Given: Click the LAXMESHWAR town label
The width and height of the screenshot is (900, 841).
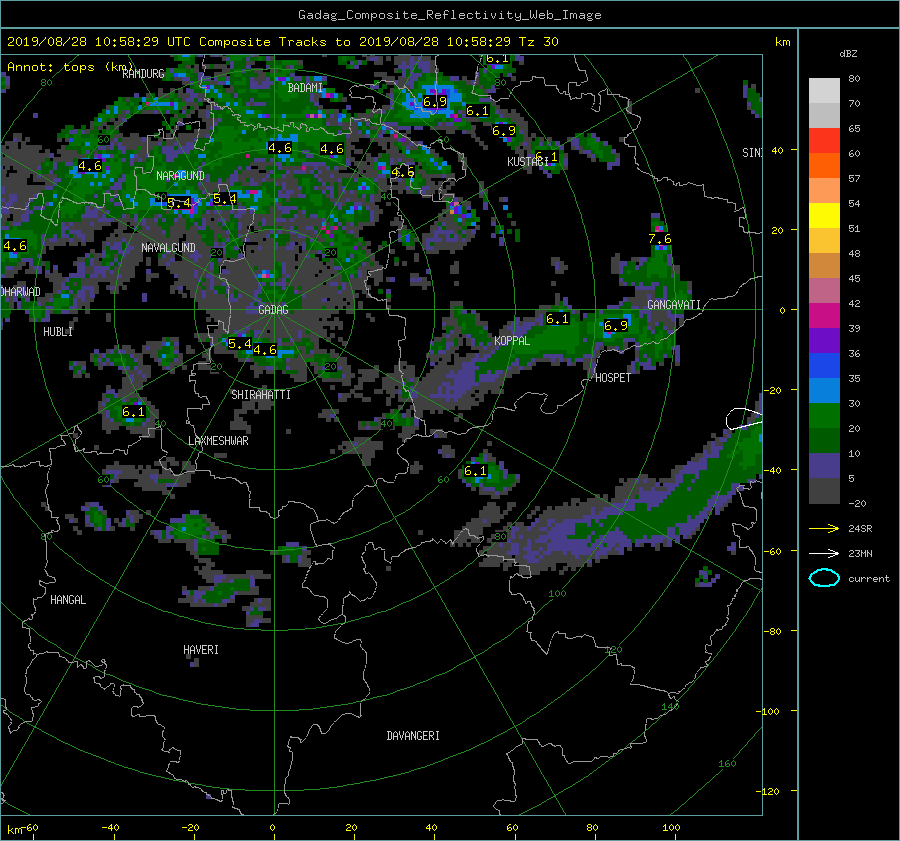Looking at the screenshot, I should (218, 441).
